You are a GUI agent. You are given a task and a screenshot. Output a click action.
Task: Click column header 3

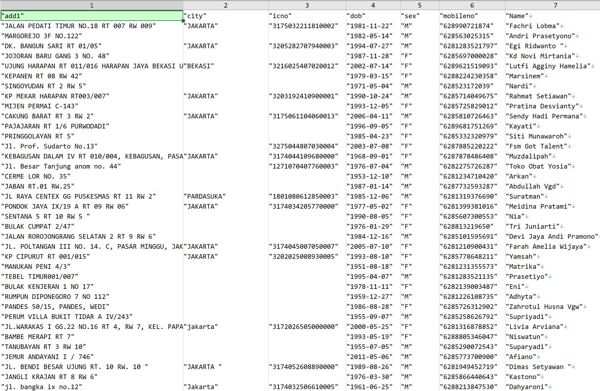click(x=307, y=5)
